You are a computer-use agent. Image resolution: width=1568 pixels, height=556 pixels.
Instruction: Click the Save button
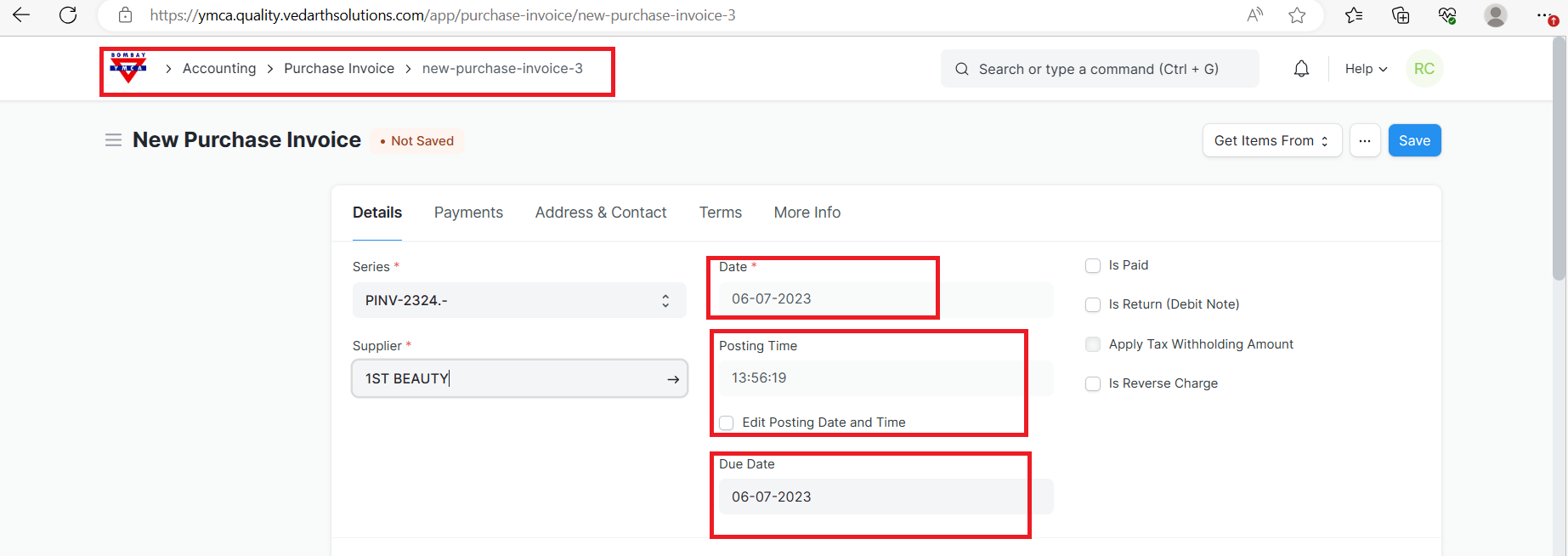1414,141
